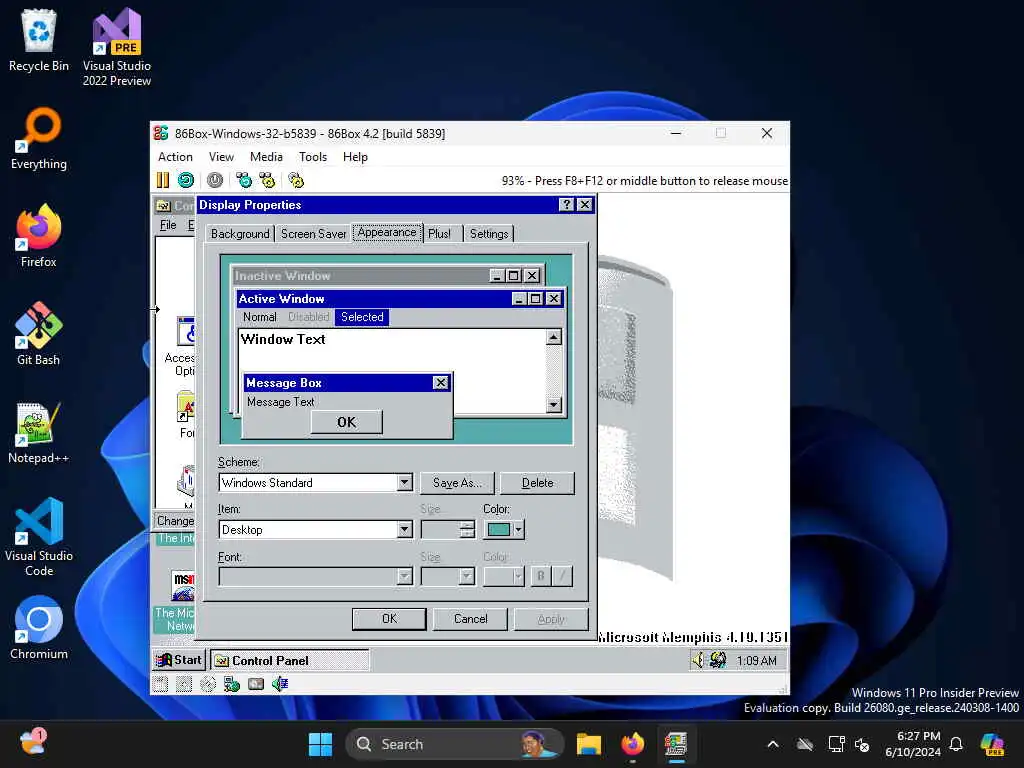
Task: Toggle the Bold font button
Action: coord(540,576)
